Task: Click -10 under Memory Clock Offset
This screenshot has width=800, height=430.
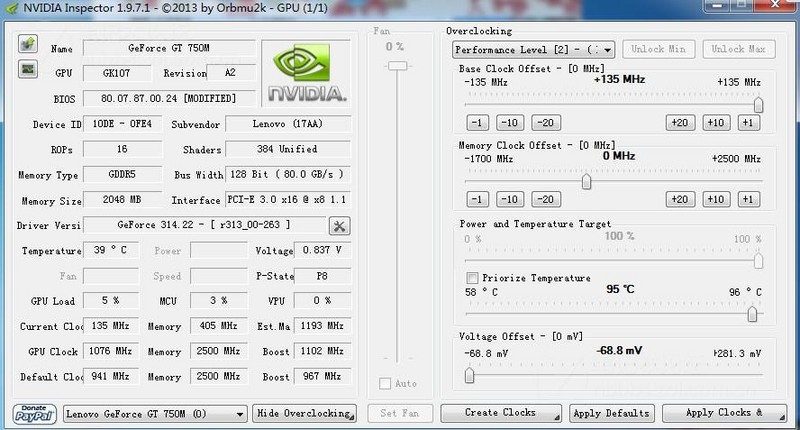Action: [x=510, y=199]
